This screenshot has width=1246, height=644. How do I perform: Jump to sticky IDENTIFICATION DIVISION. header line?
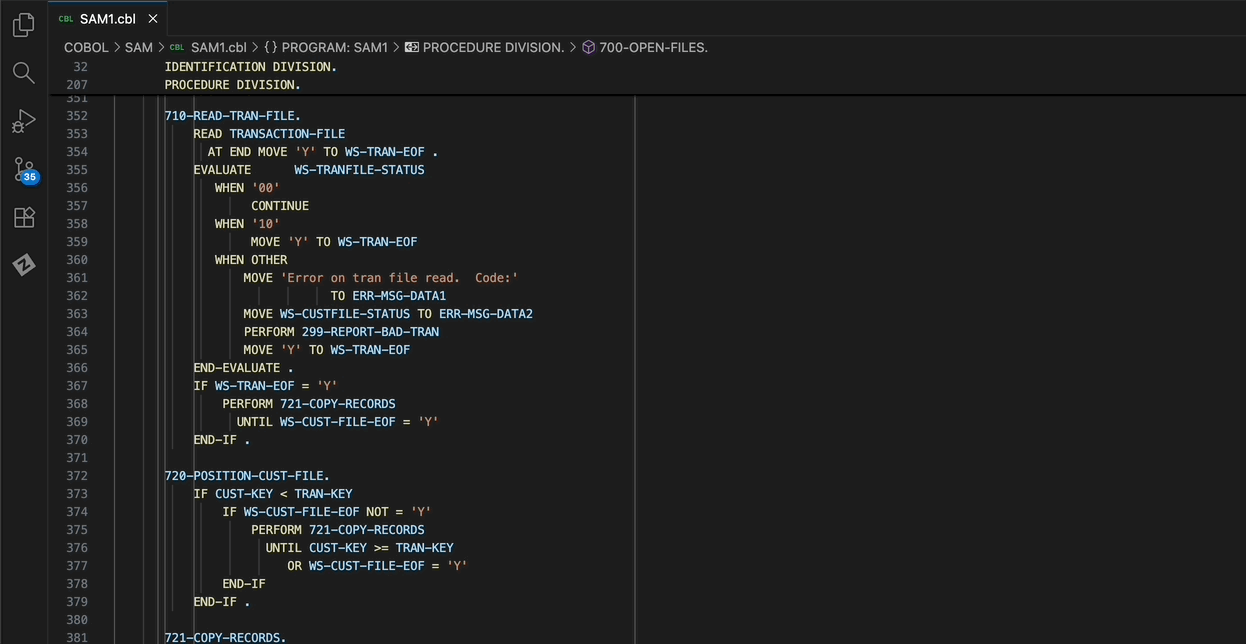click(x=250, y=67)
